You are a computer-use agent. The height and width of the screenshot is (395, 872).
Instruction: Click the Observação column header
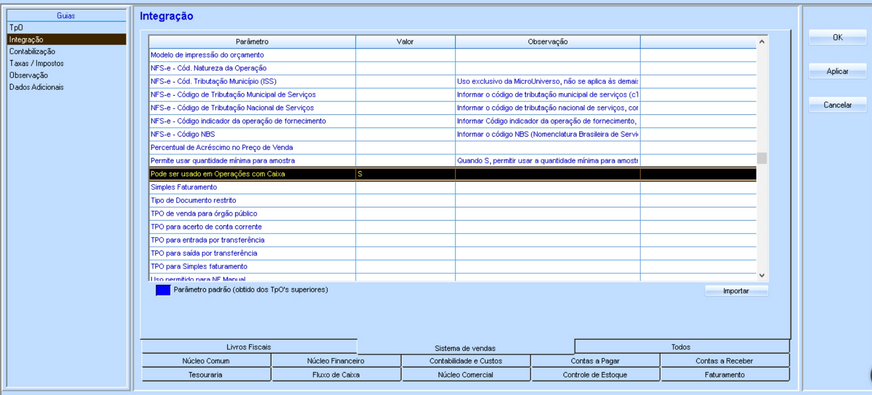point(547,42)
